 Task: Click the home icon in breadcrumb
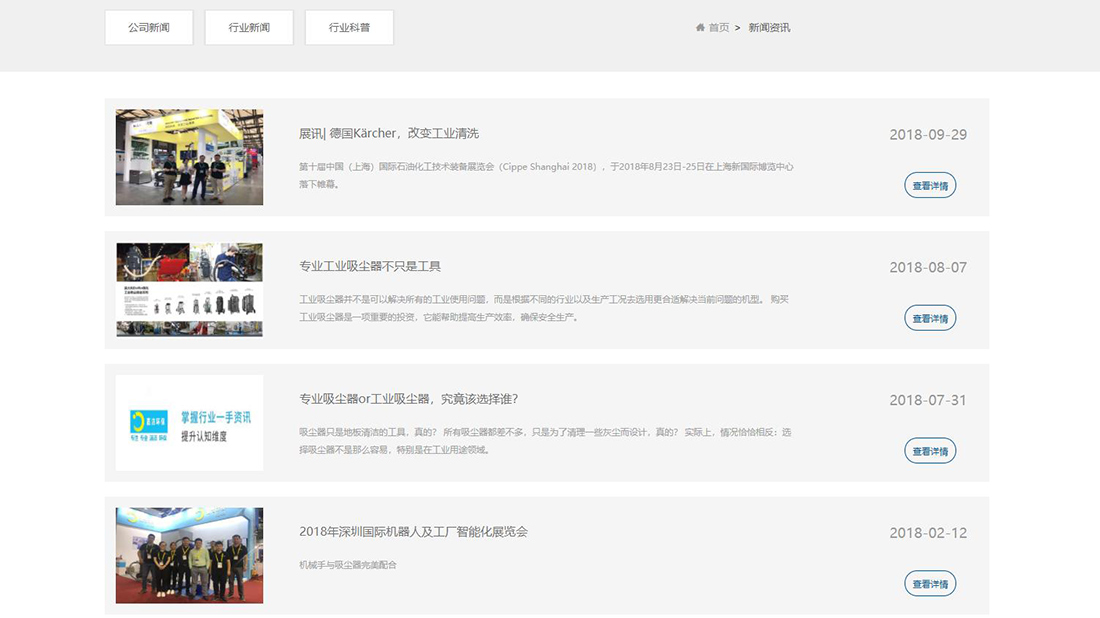[700, 27]
